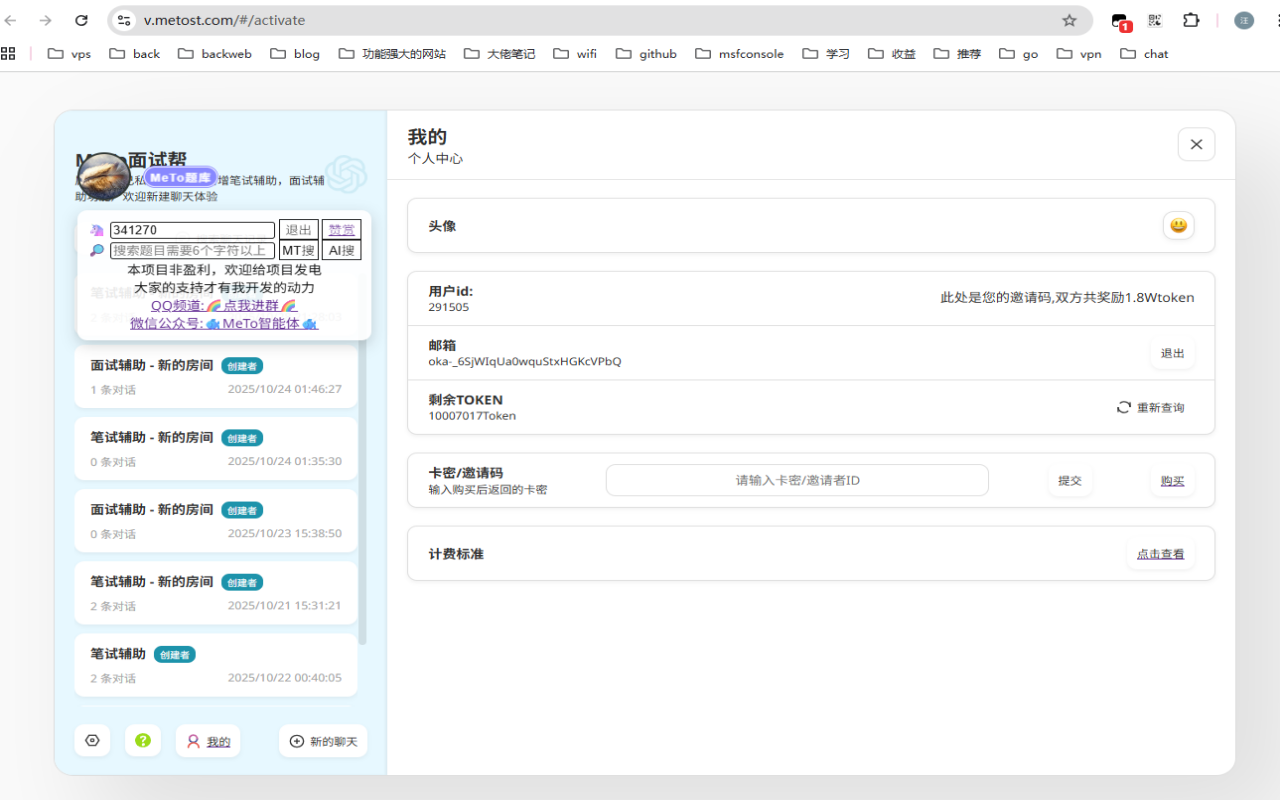
Task: Click the 重新查询 refresh icon
Action: [x=1124, y=408]
